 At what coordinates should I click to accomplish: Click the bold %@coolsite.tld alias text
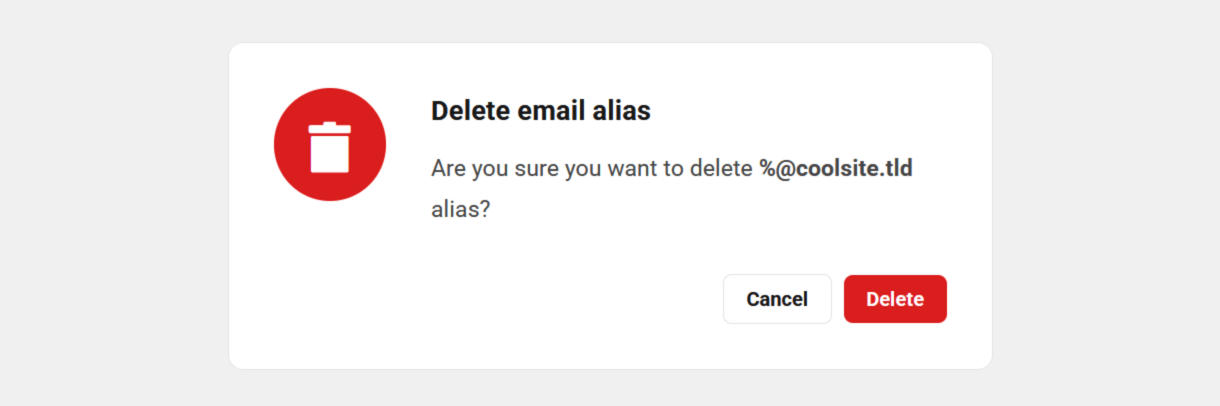pyautogui.click(x=835, y=168)
